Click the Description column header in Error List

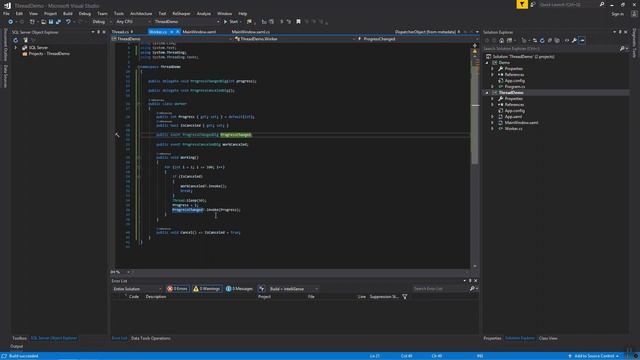tap(156, 297)
